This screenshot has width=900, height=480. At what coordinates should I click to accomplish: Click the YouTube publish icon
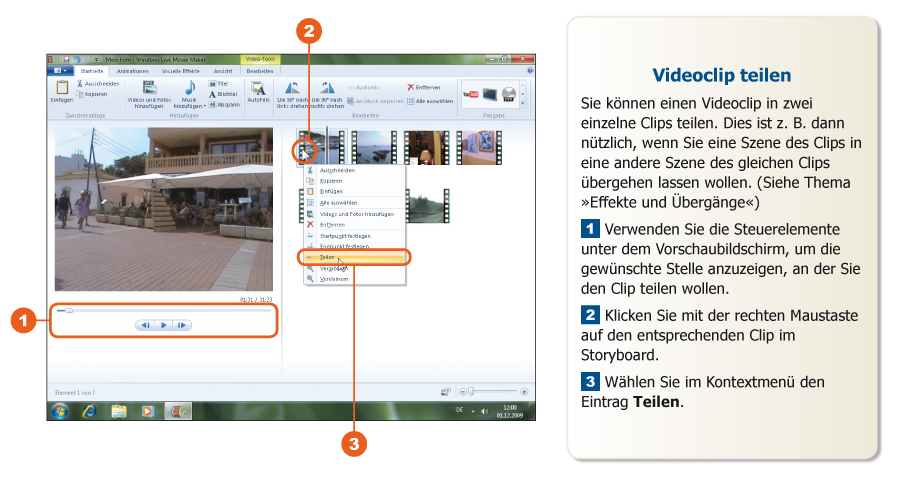click(x=470, y=94)
